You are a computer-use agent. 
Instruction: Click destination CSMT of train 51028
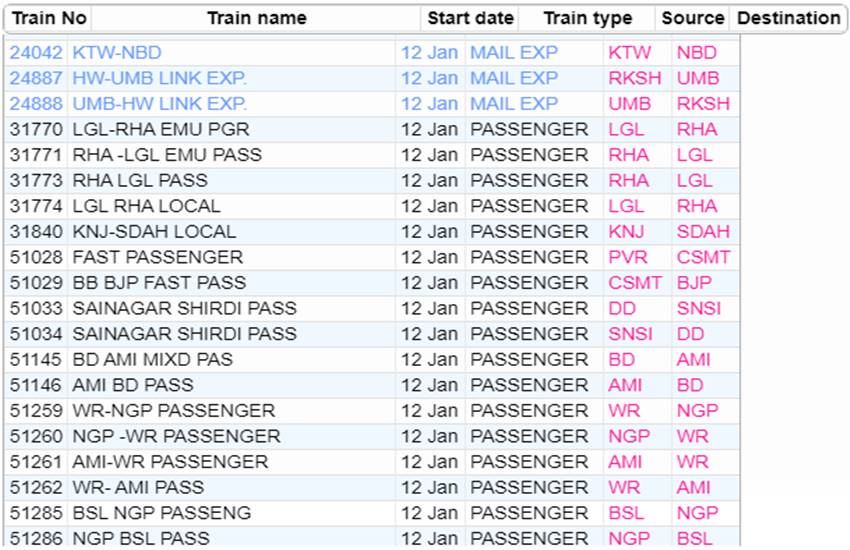pos(704,257)
